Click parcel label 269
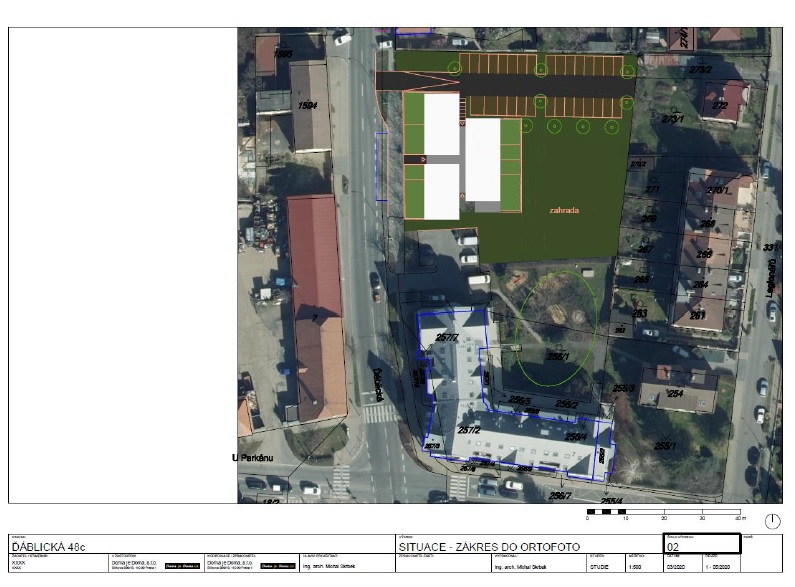The height and width of the screenshot is (587, 795). pos(648,218)
